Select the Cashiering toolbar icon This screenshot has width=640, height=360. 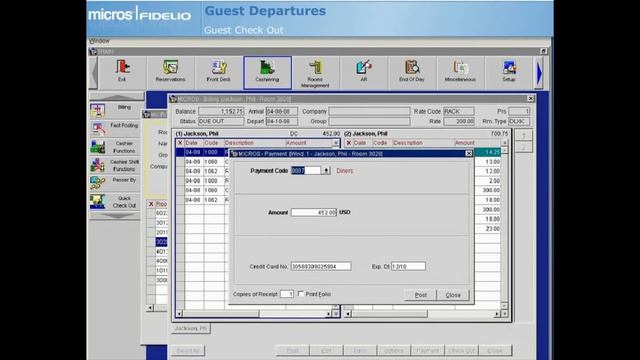coord(267,72)
